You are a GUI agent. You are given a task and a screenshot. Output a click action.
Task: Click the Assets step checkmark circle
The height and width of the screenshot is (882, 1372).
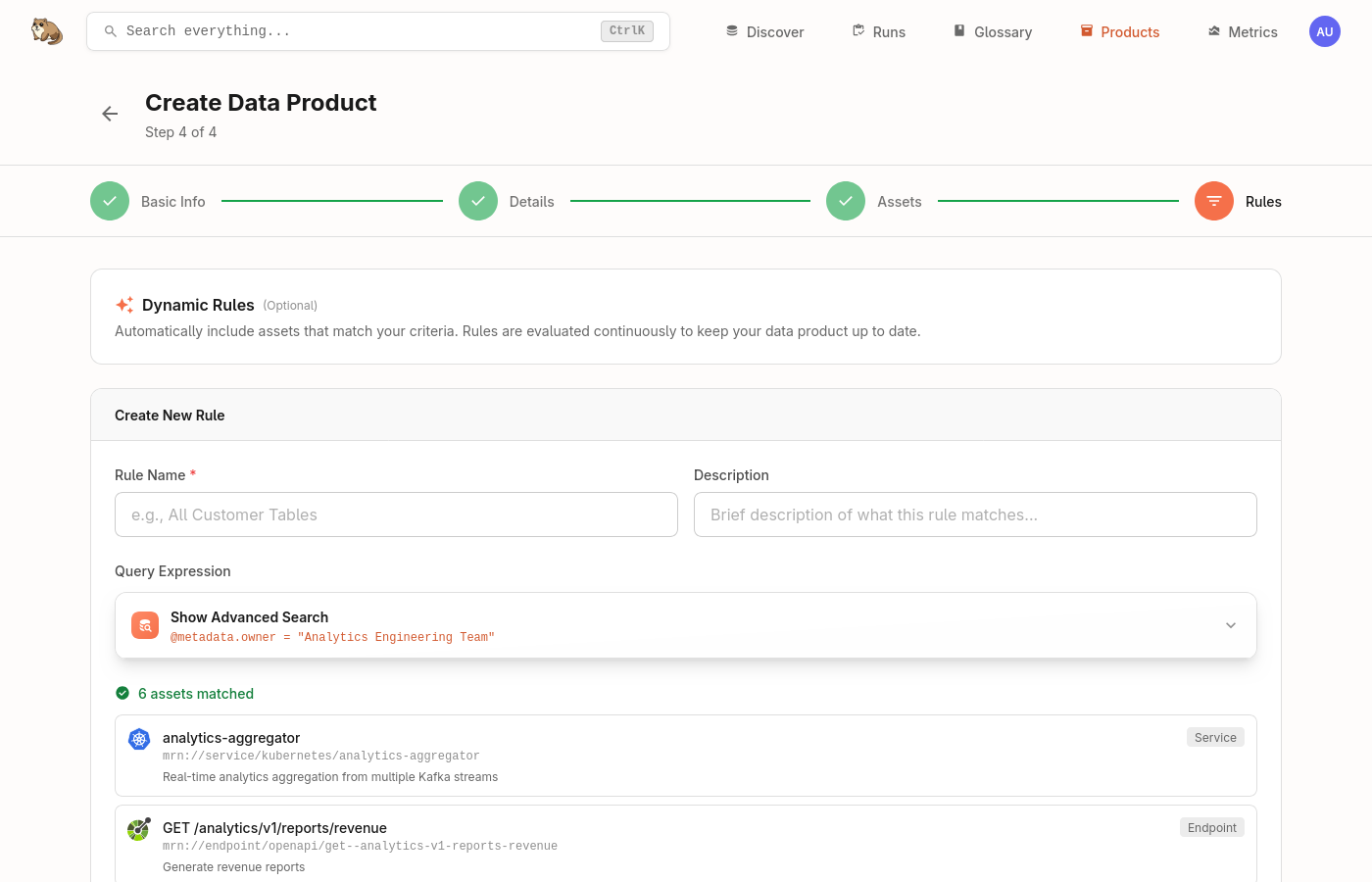click(x=846, y=201)
